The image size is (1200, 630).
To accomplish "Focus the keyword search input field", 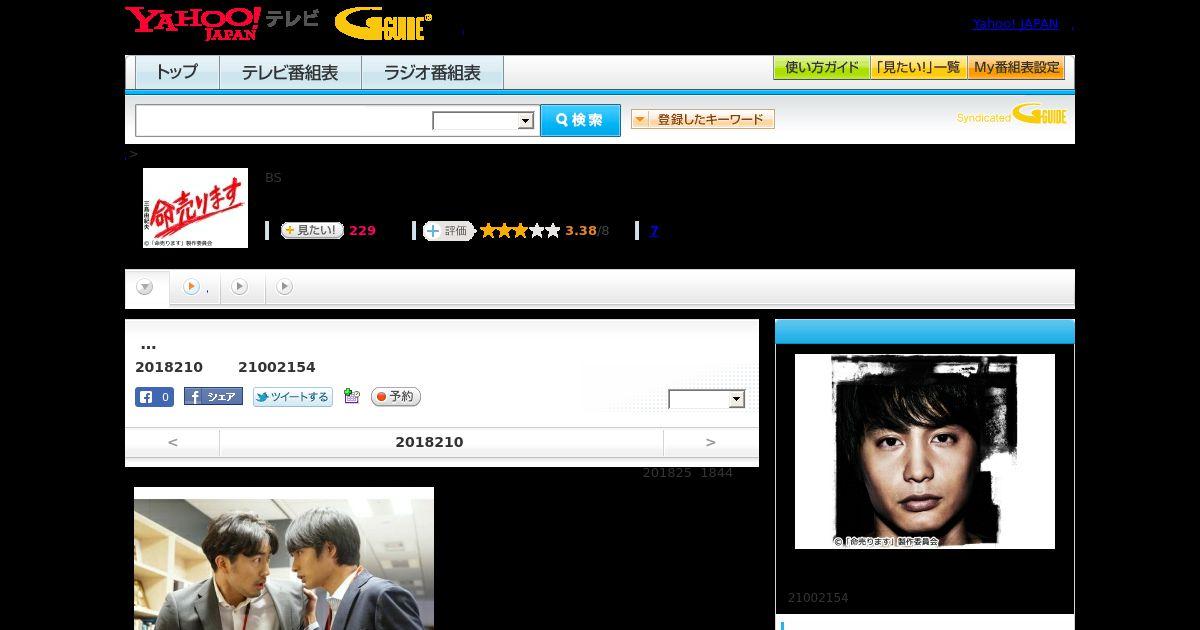I will tap(283, 120).
